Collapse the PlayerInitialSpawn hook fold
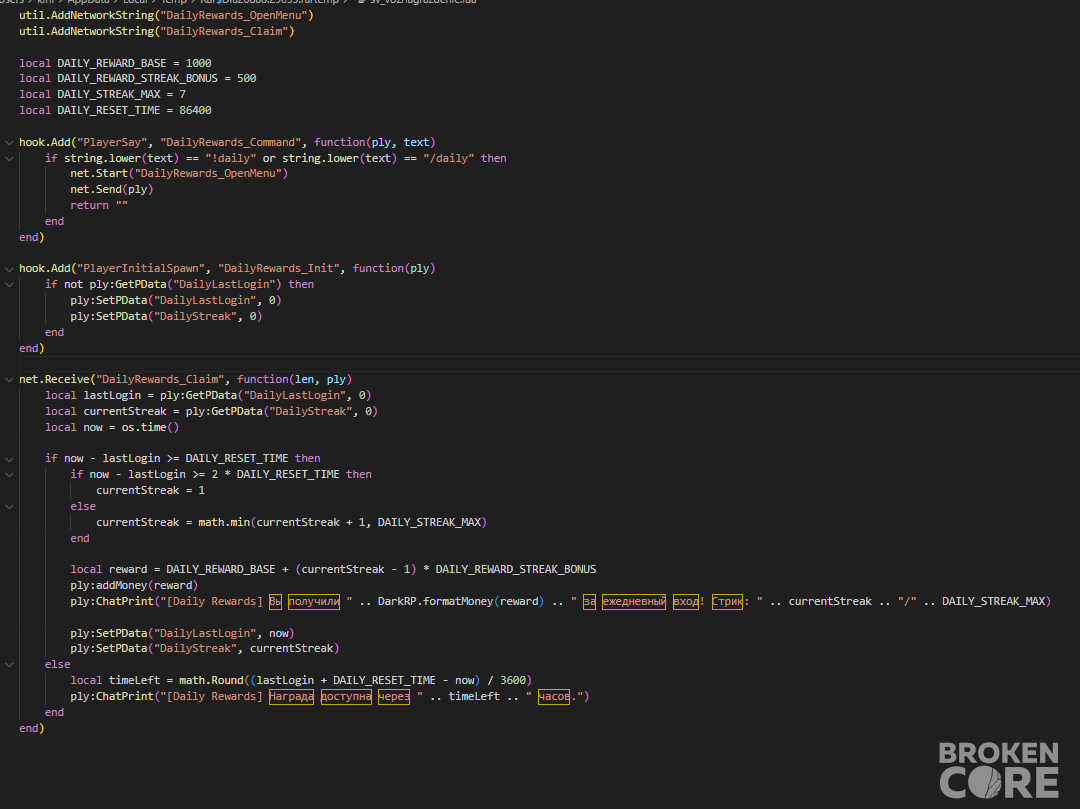This screenshot has width=1080, height=809. (x=9, y=269)
